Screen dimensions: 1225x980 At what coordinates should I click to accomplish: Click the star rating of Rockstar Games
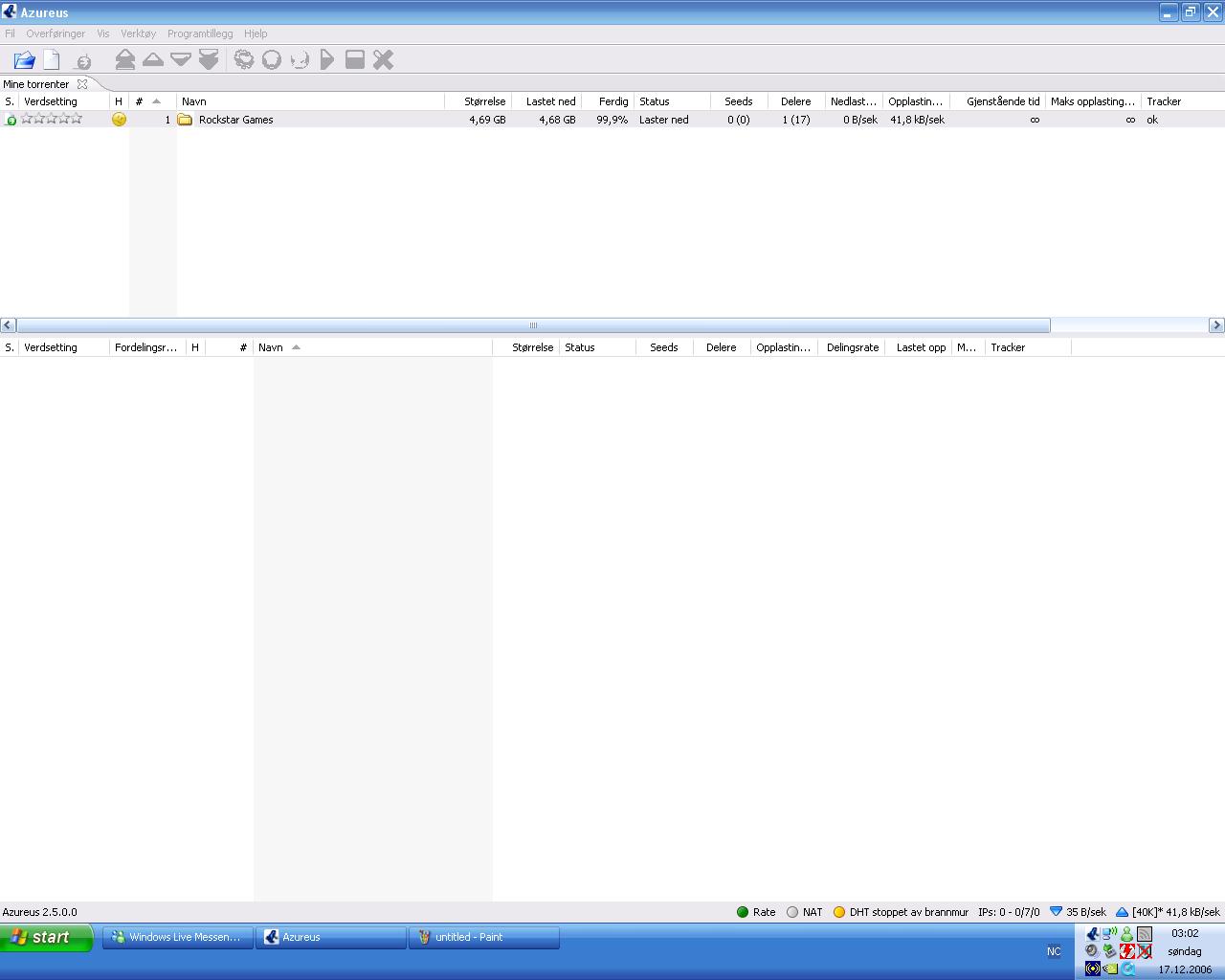tap(52, 119)
